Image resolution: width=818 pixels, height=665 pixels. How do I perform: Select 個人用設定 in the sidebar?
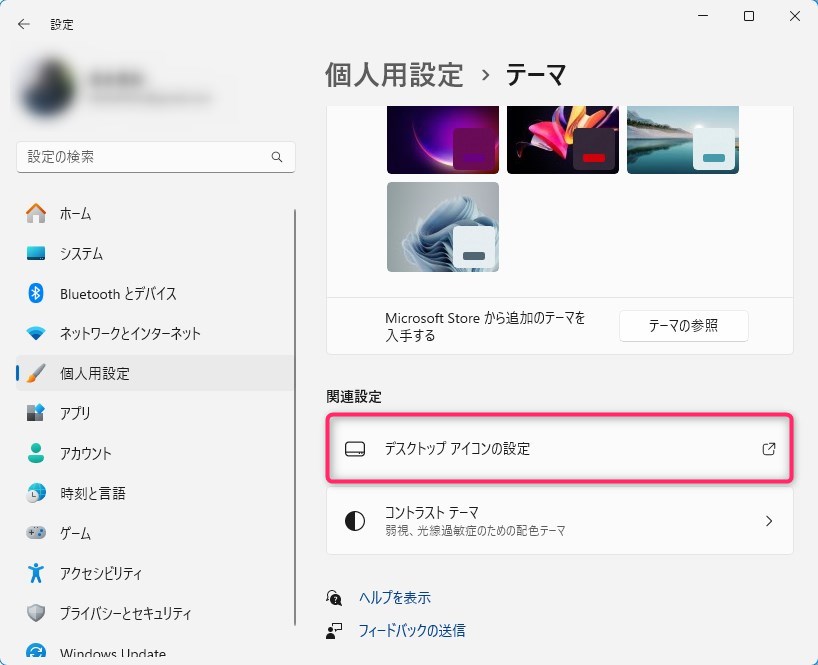coord(95,373)
